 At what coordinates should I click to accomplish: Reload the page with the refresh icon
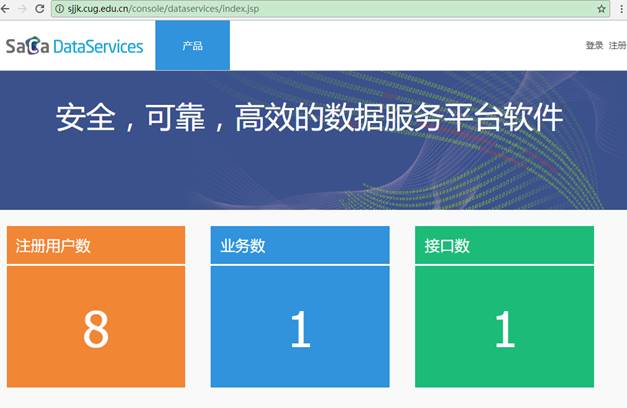39,8
